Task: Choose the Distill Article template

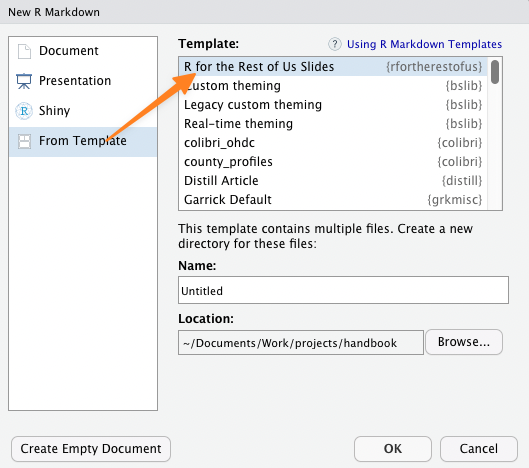Action: [333, 181]
